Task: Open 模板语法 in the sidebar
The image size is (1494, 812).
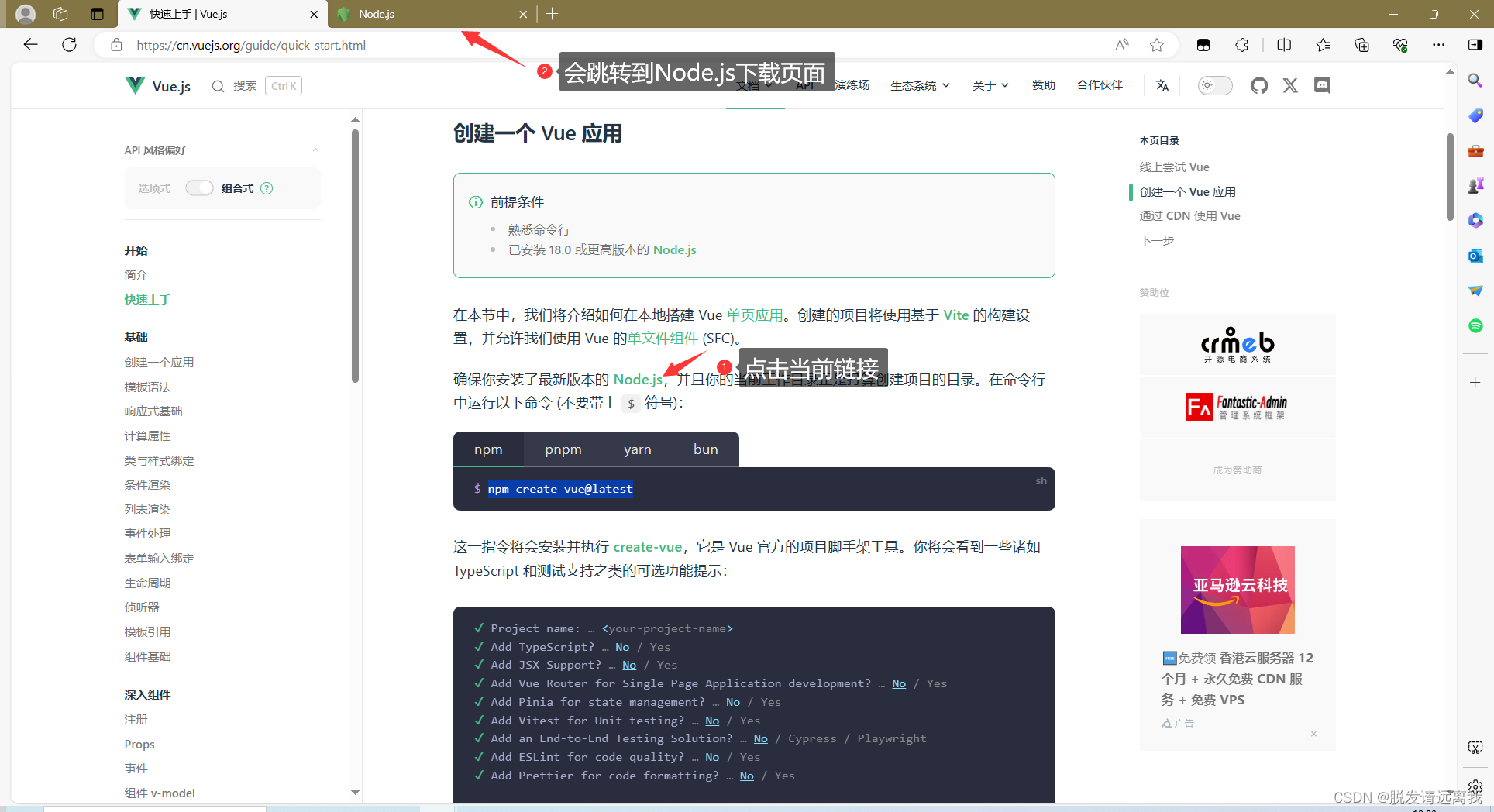Action: (x=147, y=387)
